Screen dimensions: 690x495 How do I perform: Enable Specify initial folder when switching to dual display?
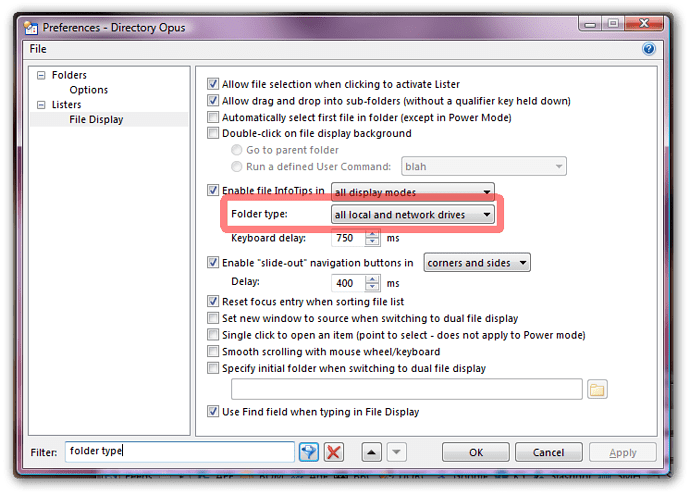point(213,368)
